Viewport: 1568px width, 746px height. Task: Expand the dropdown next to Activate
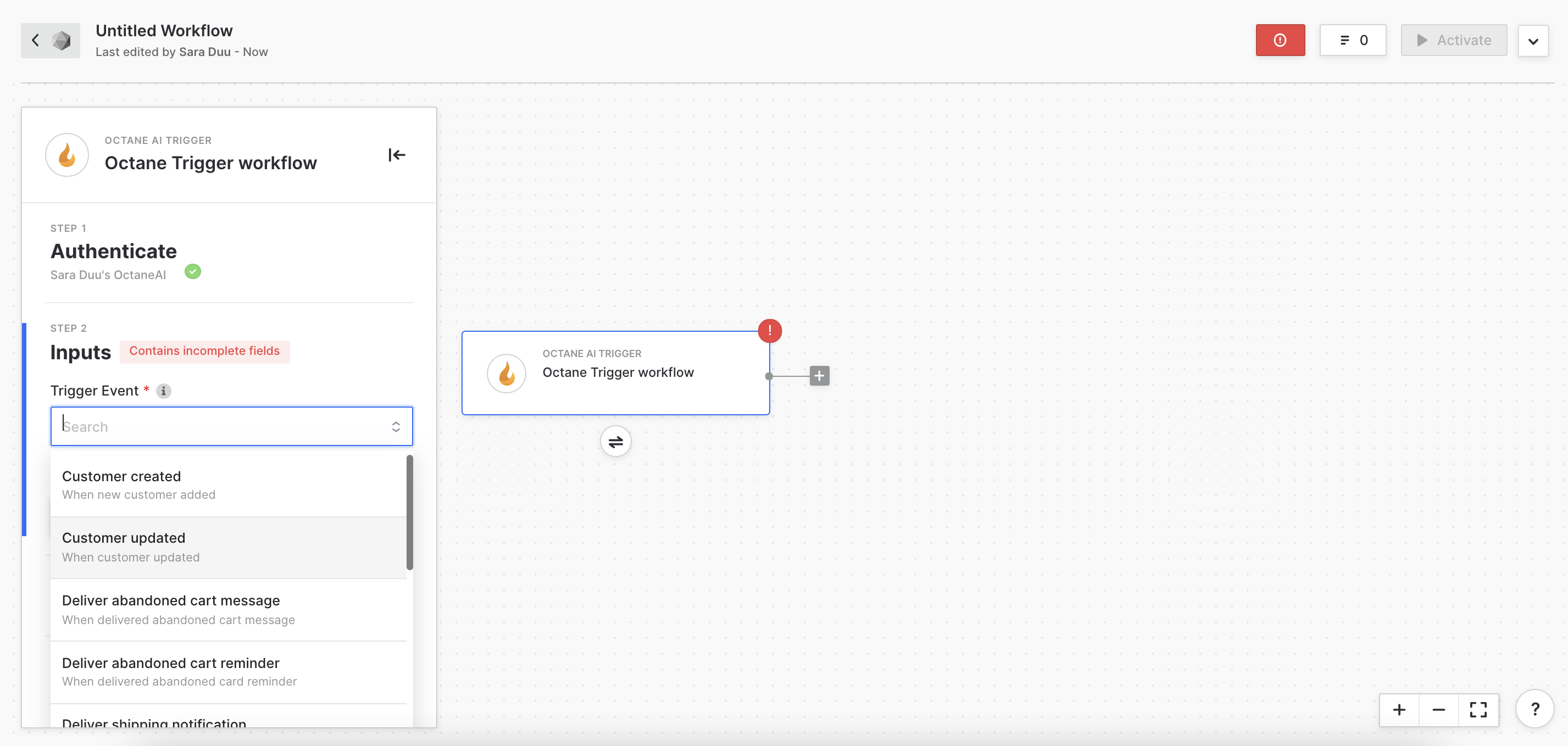tap(1533, 41)
